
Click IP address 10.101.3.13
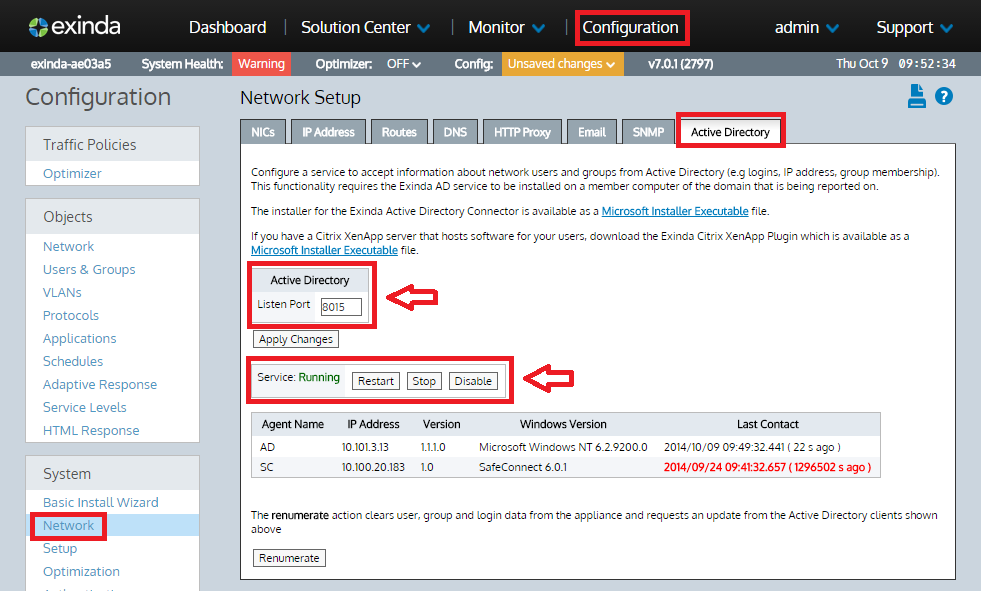tap(365, 447)
